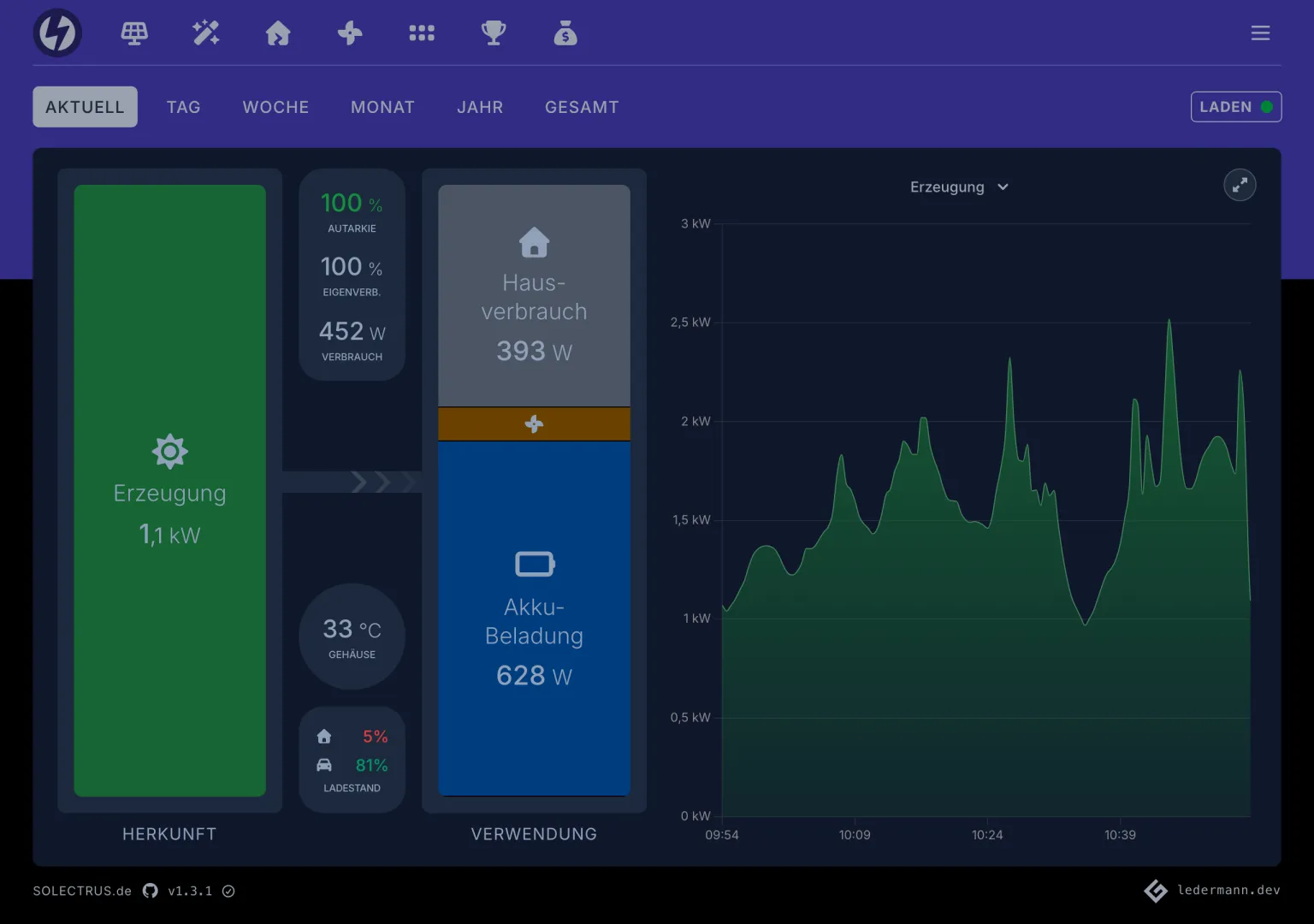
Task: Click the 10:09 time axis label
Action: (x=855, y=835)
